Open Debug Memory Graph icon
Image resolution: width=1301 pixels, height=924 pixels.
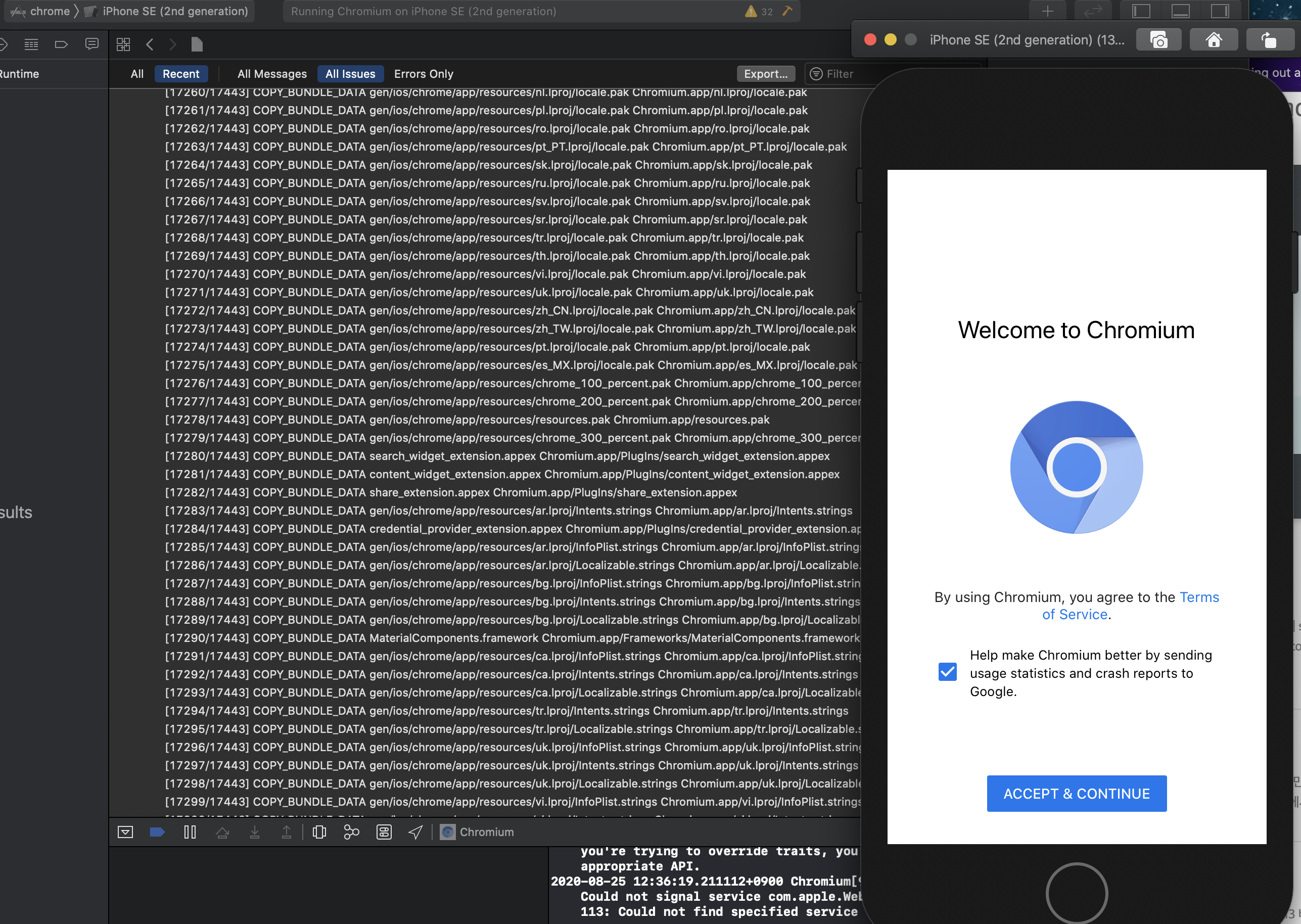tap(352, 832)
